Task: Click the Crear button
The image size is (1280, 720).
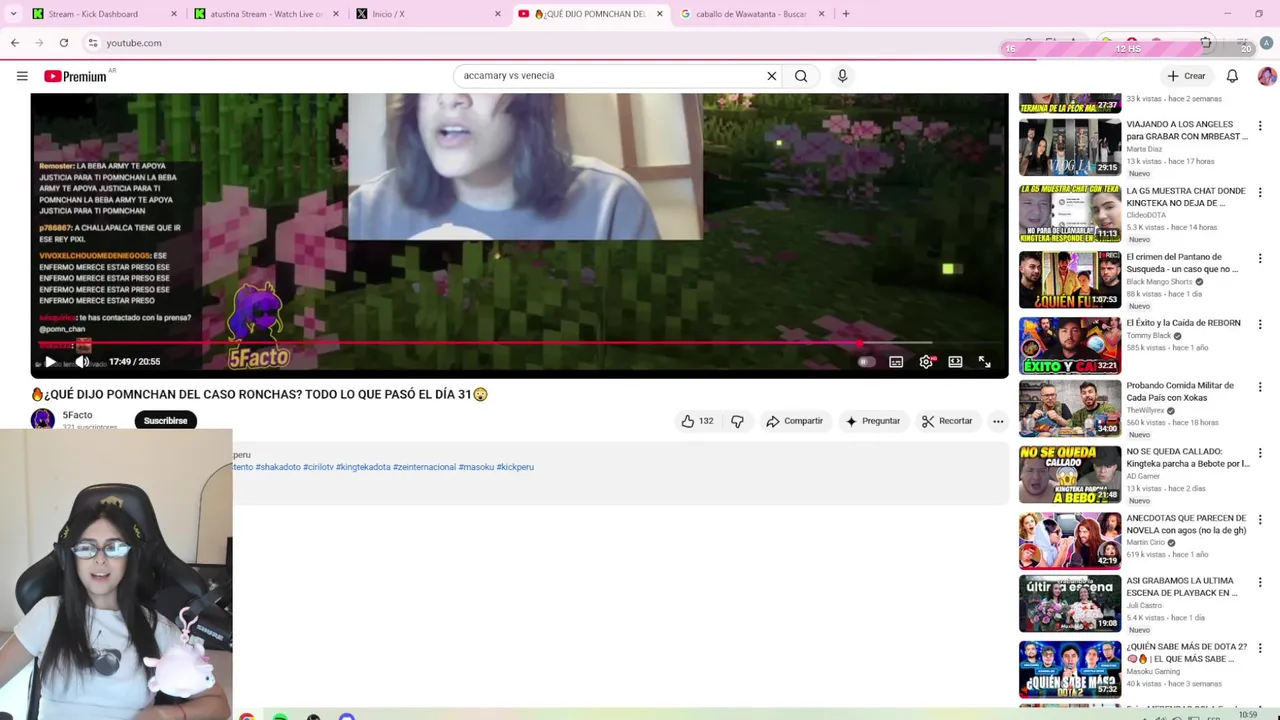Action: point(1186,76)
